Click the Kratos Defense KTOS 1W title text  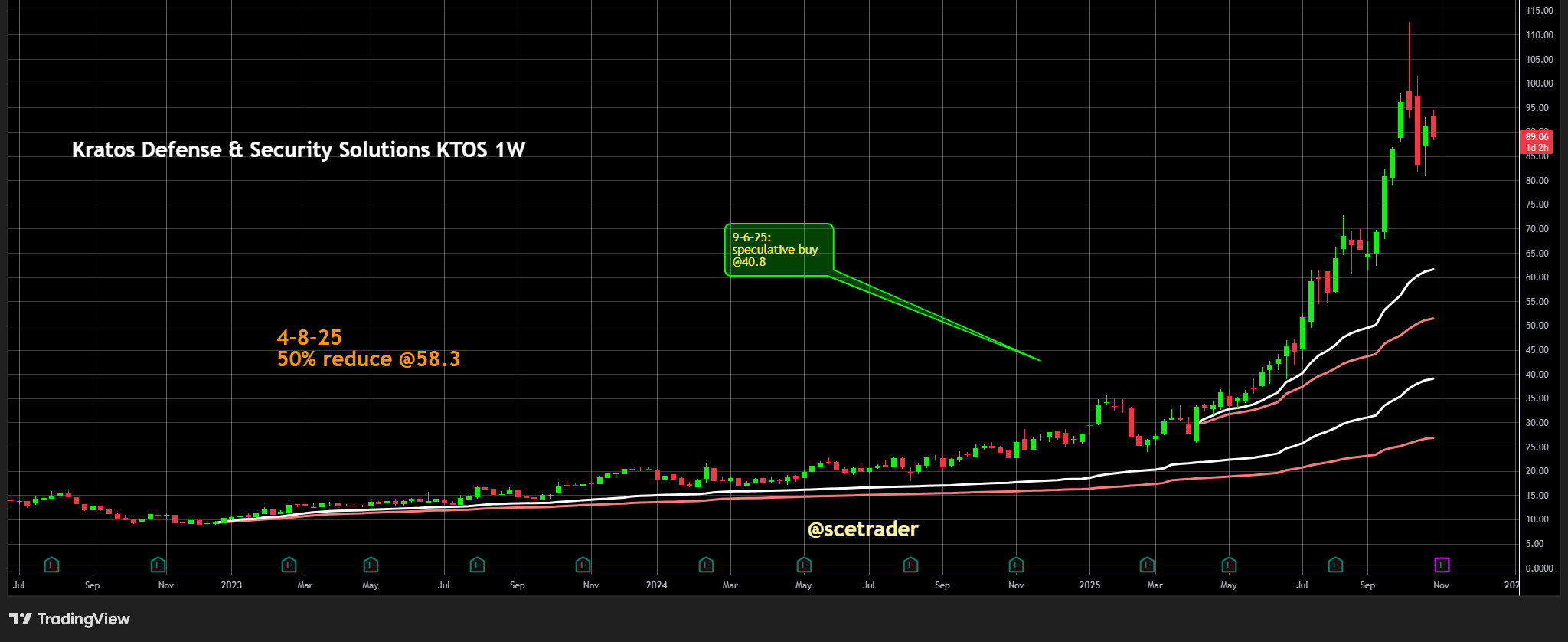[x=298, y=149]
